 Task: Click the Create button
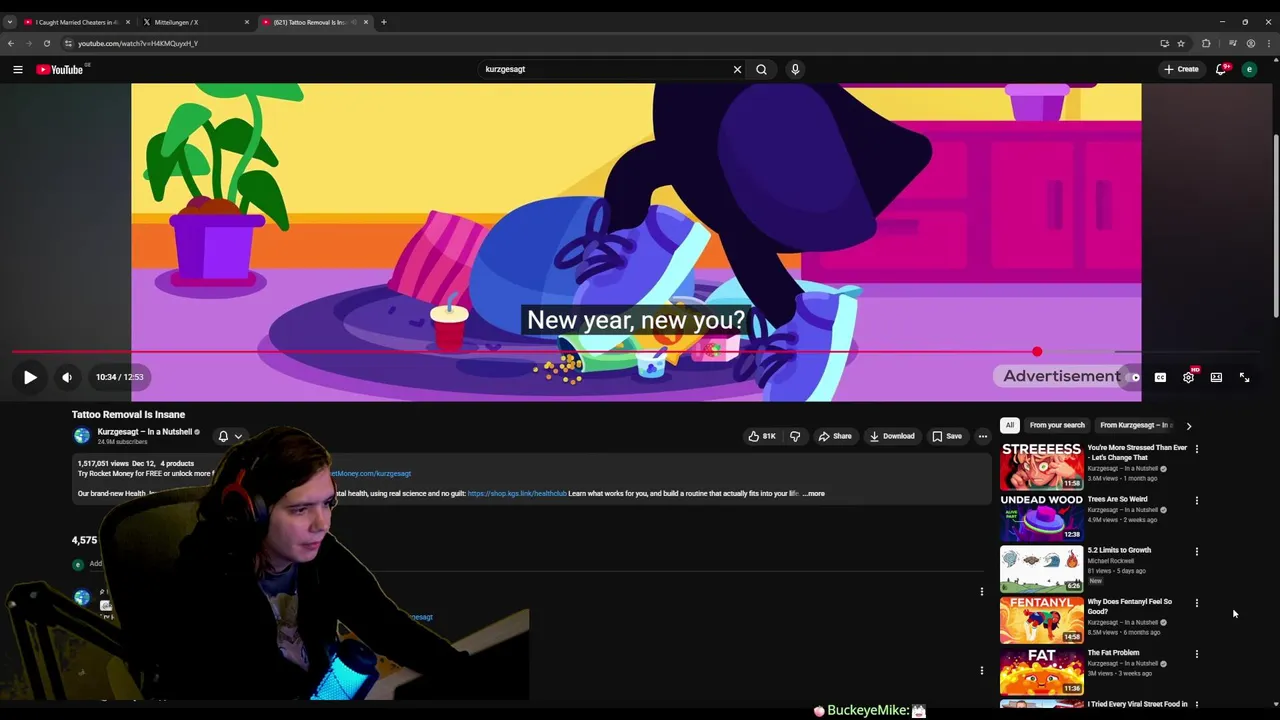point(1181,69)
